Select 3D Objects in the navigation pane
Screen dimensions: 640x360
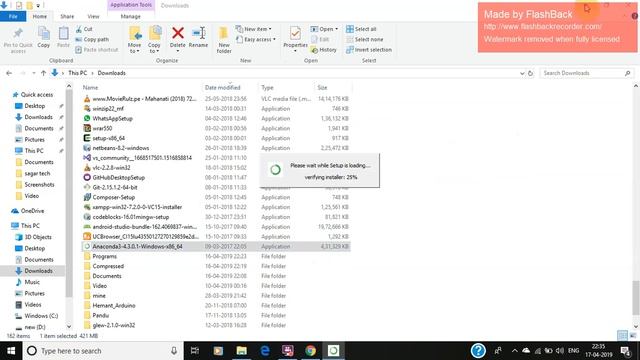click(x=38, y=237)
